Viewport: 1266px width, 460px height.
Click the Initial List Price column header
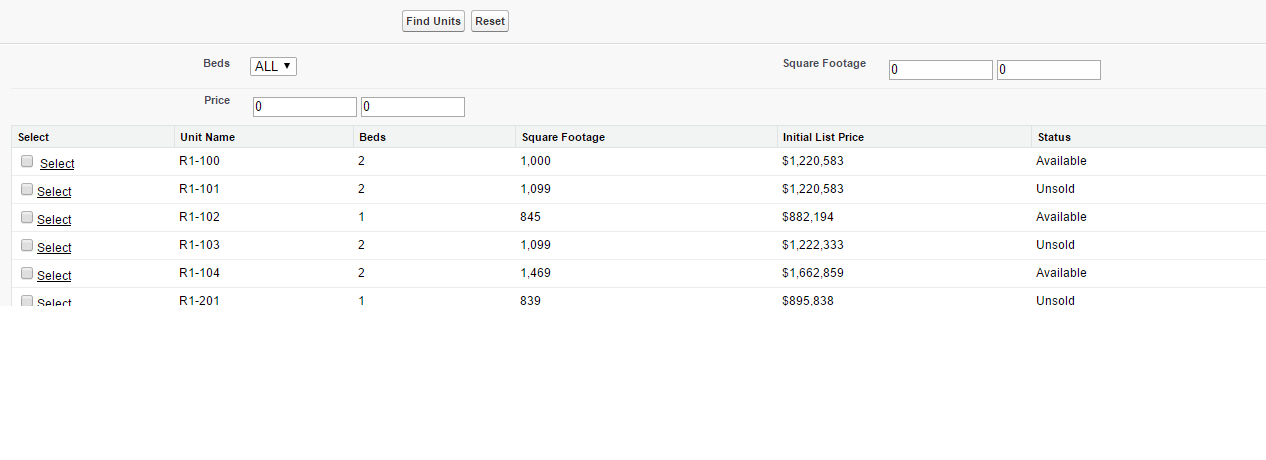point(822,137)
